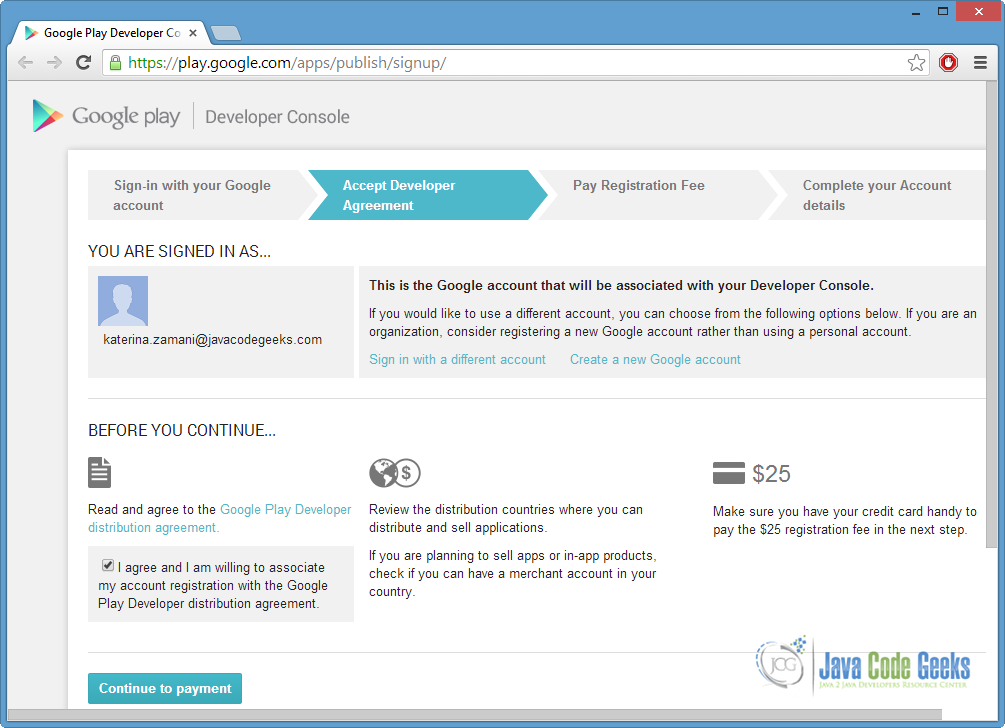This screenshot has height=728, width=1005.
Task: Click the globe and dollar icon
Action: [395, 474]
